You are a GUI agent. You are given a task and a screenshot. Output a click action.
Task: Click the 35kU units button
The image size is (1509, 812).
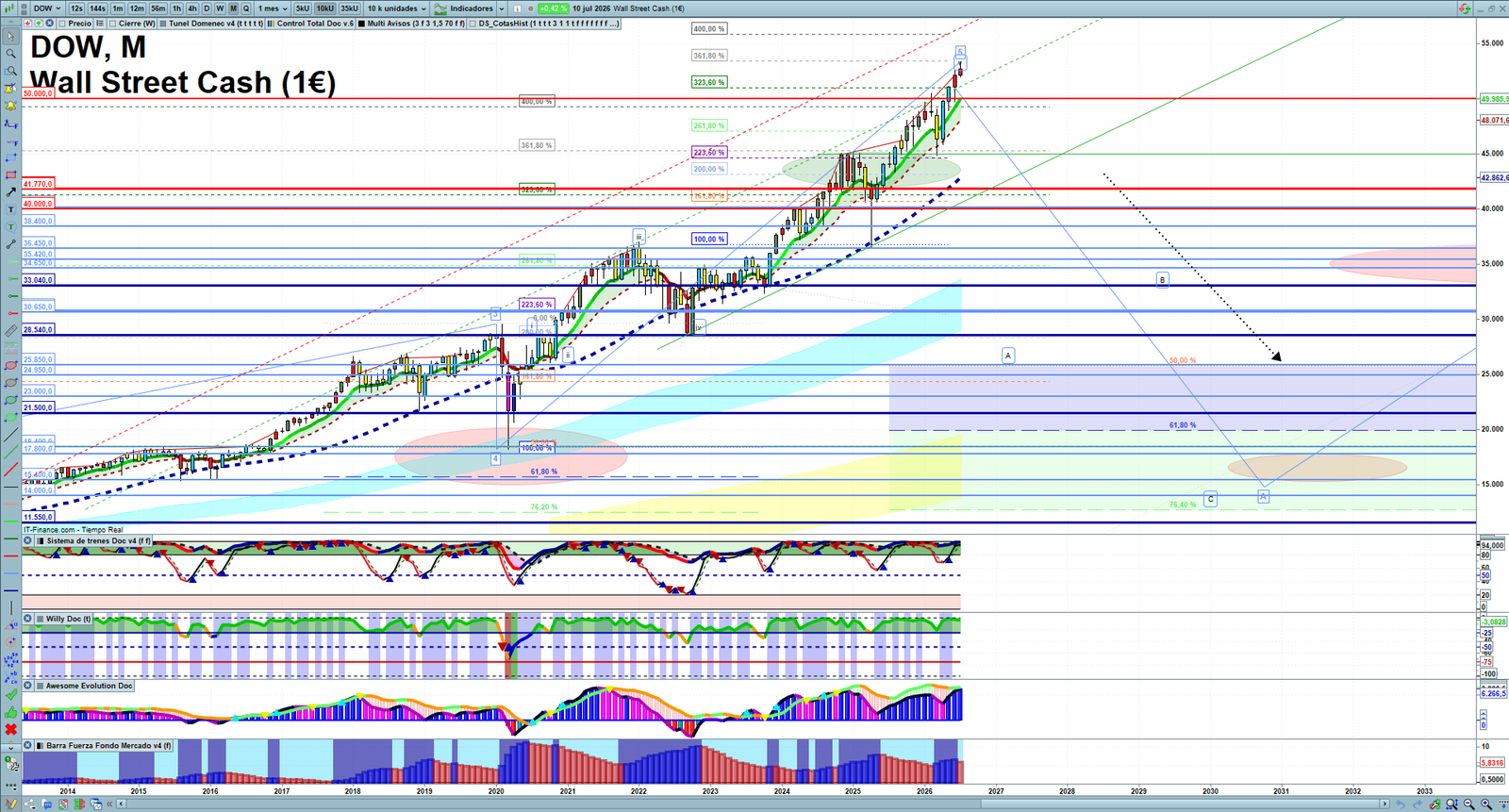click(x=349, y=8)
